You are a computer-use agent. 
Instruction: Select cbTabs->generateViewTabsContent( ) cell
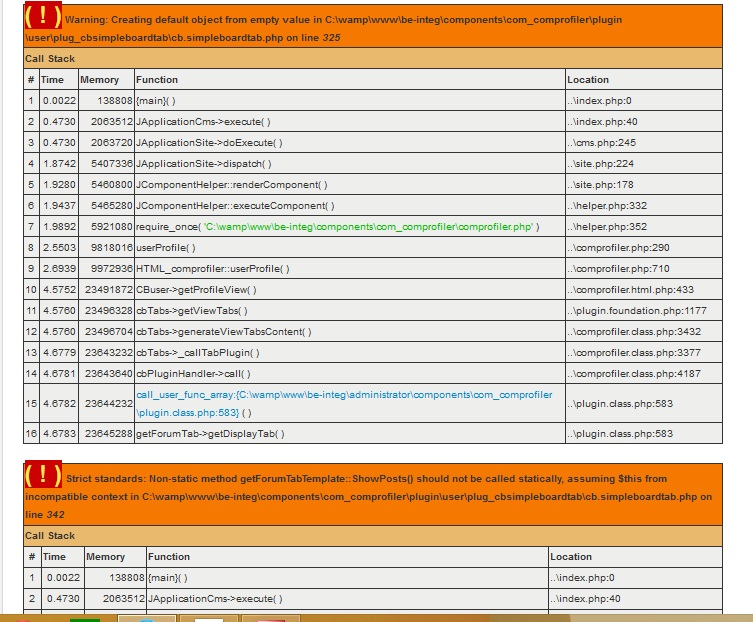coord(350,332)
